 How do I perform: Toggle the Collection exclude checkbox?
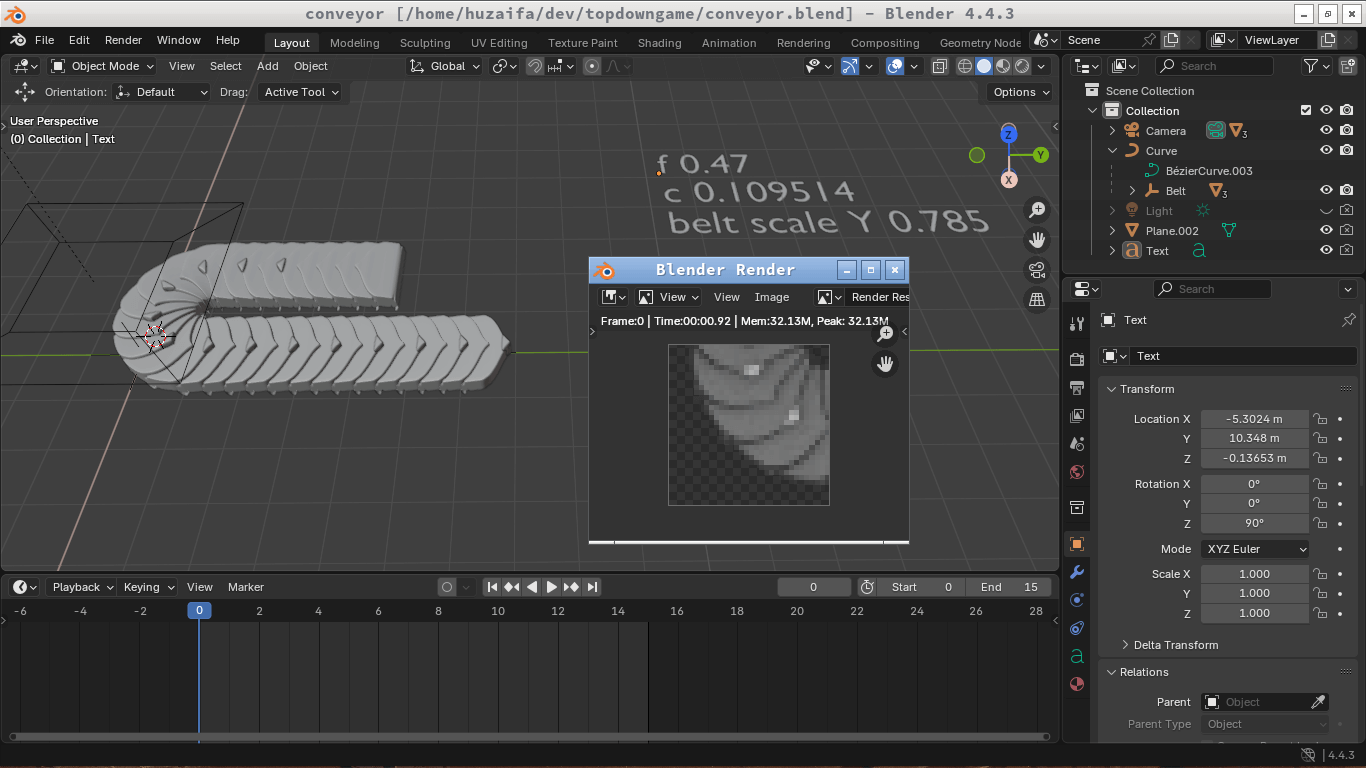1305,111
